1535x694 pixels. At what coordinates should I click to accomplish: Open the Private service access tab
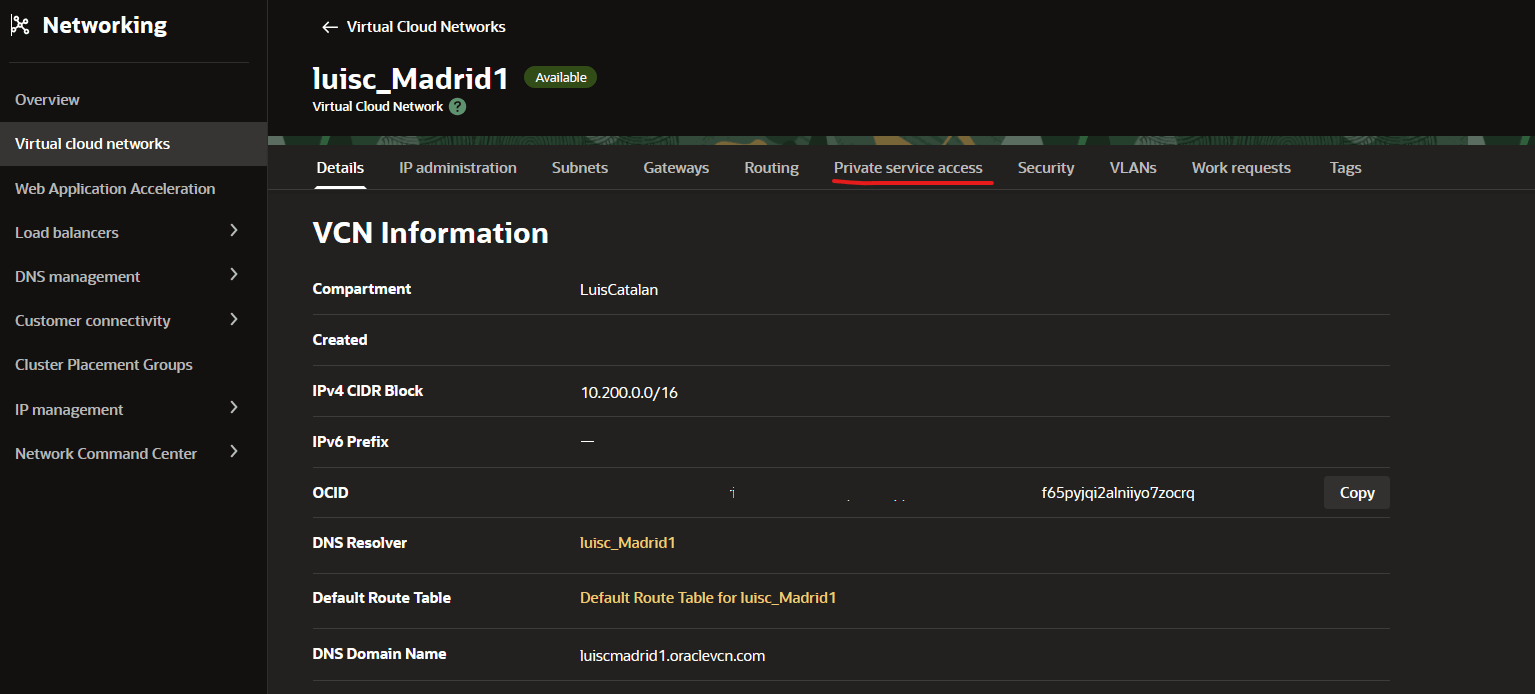[908, 168]
